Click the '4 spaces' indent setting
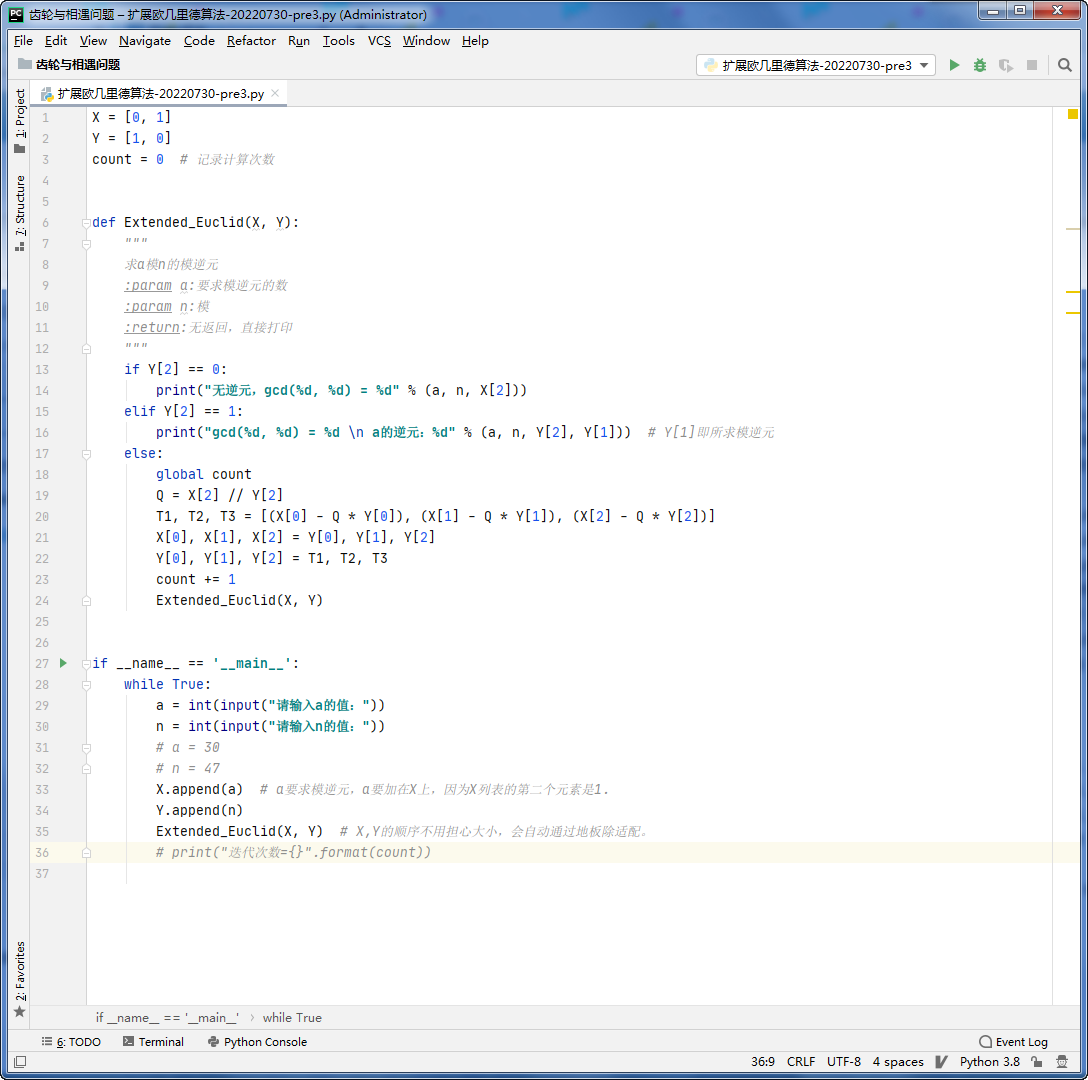This screenshot has height=1080, width=1088. coord(898,1062)
